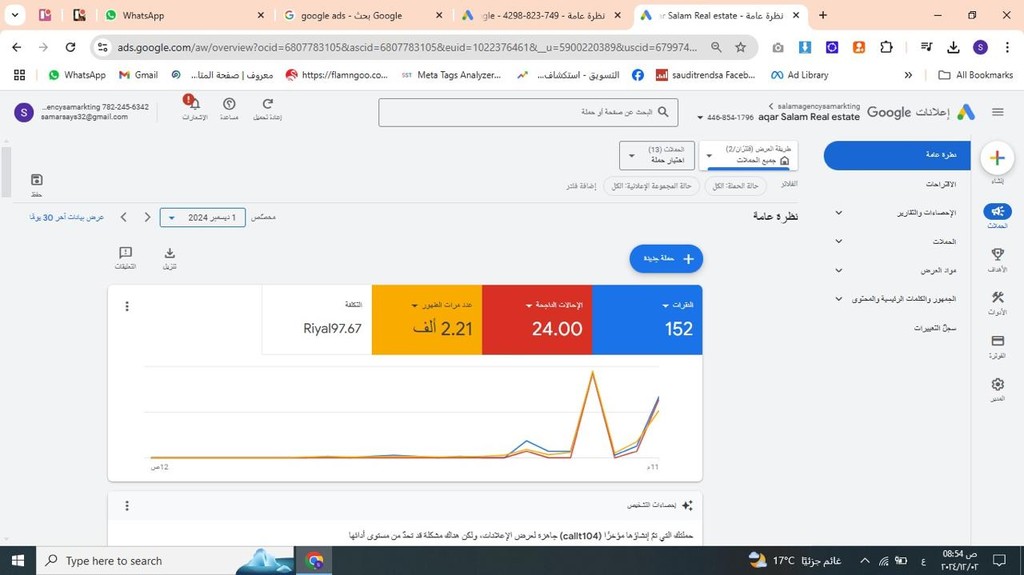The height and width of the screenshot is (575, 1024).
Task: Open the Google Ads hamburger main menu
Action: 997,112
